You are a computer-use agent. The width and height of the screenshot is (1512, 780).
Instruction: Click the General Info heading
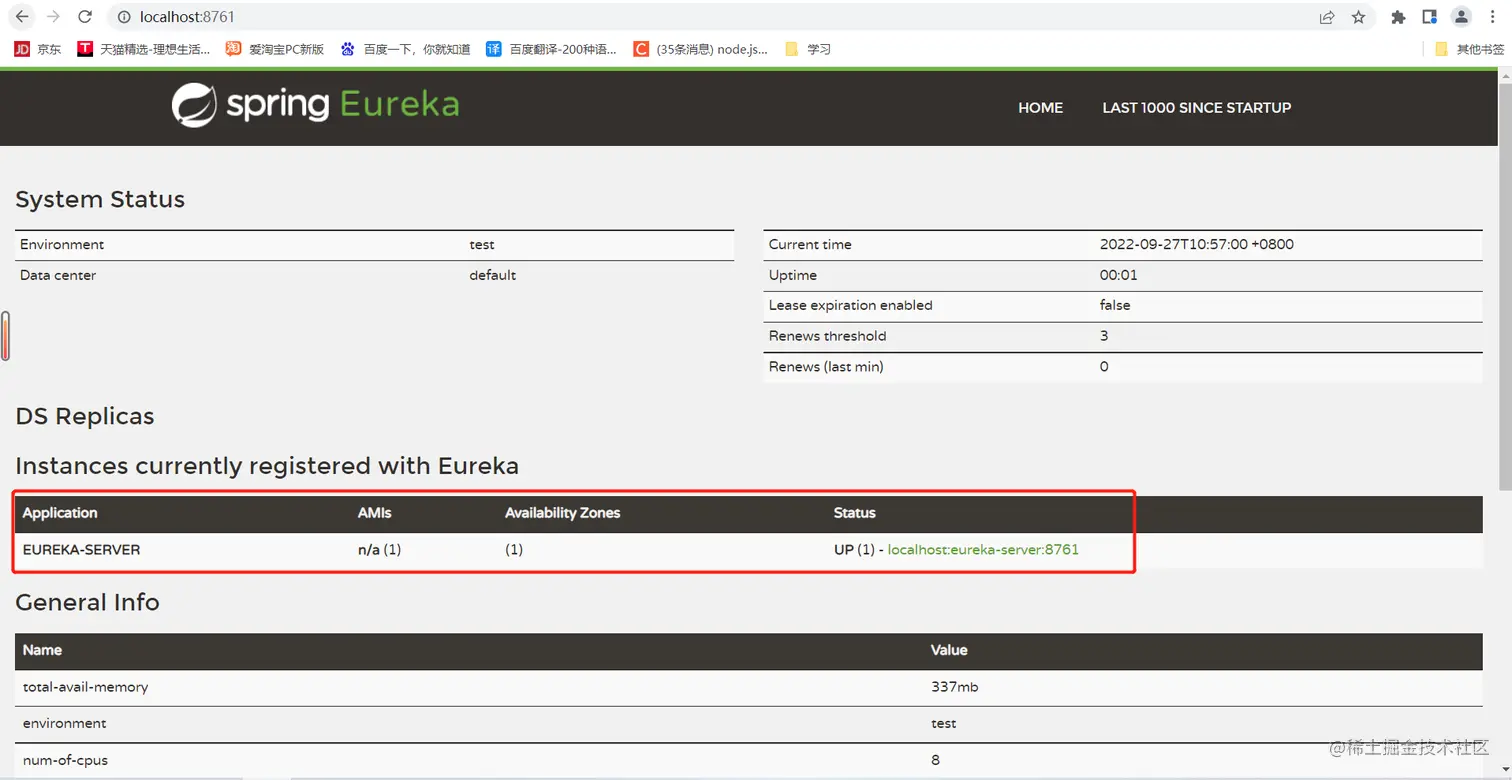click(x=87, y=602)
